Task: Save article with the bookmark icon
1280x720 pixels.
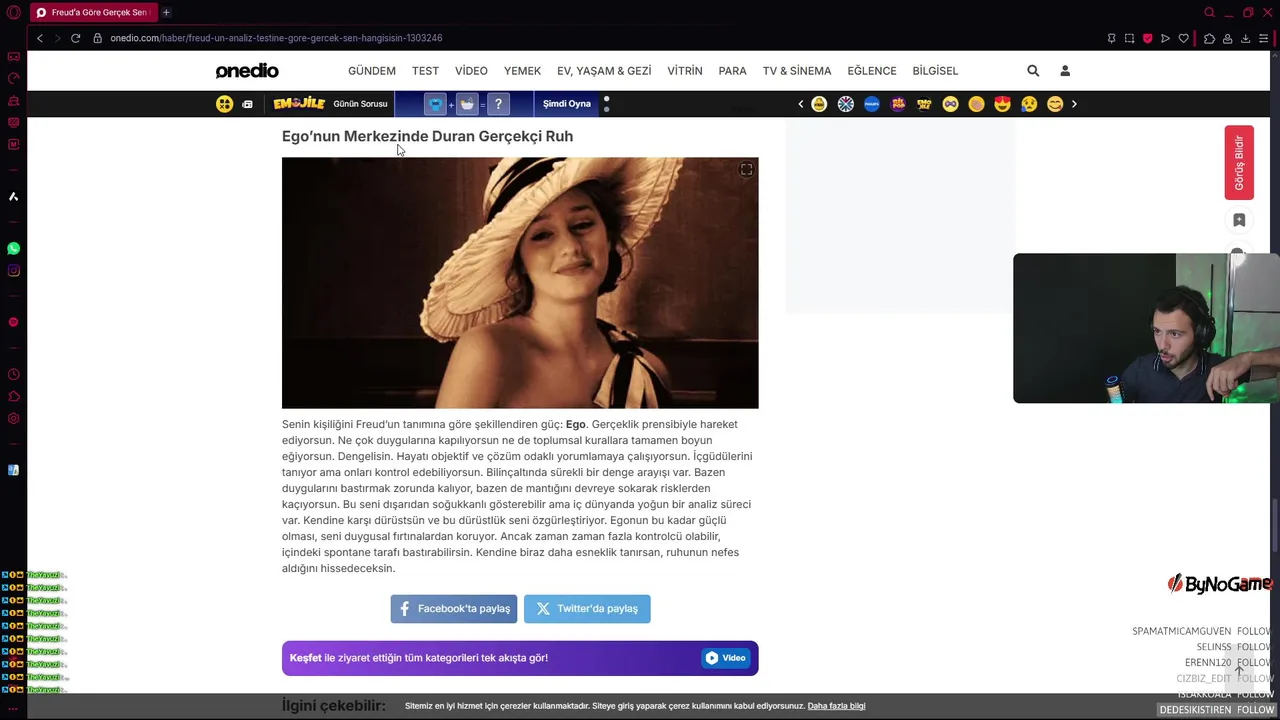Action: (1239, 220)
